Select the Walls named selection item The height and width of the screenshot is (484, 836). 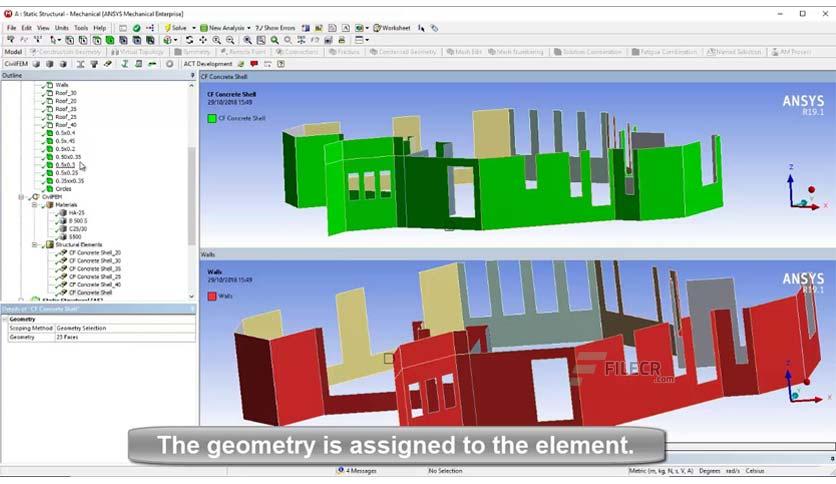(61, 85)
